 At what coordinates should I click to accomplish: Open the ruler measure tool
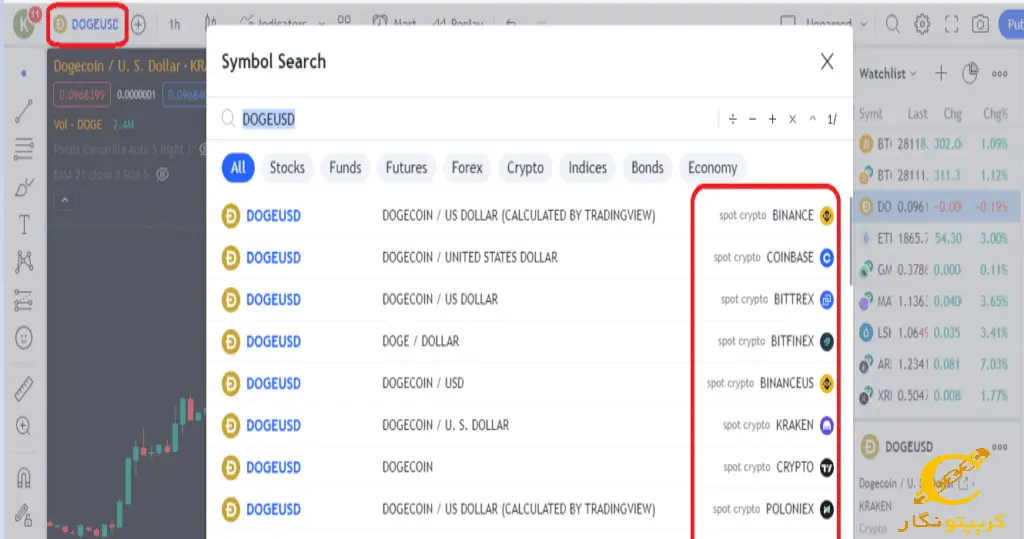tap(24, 389)
